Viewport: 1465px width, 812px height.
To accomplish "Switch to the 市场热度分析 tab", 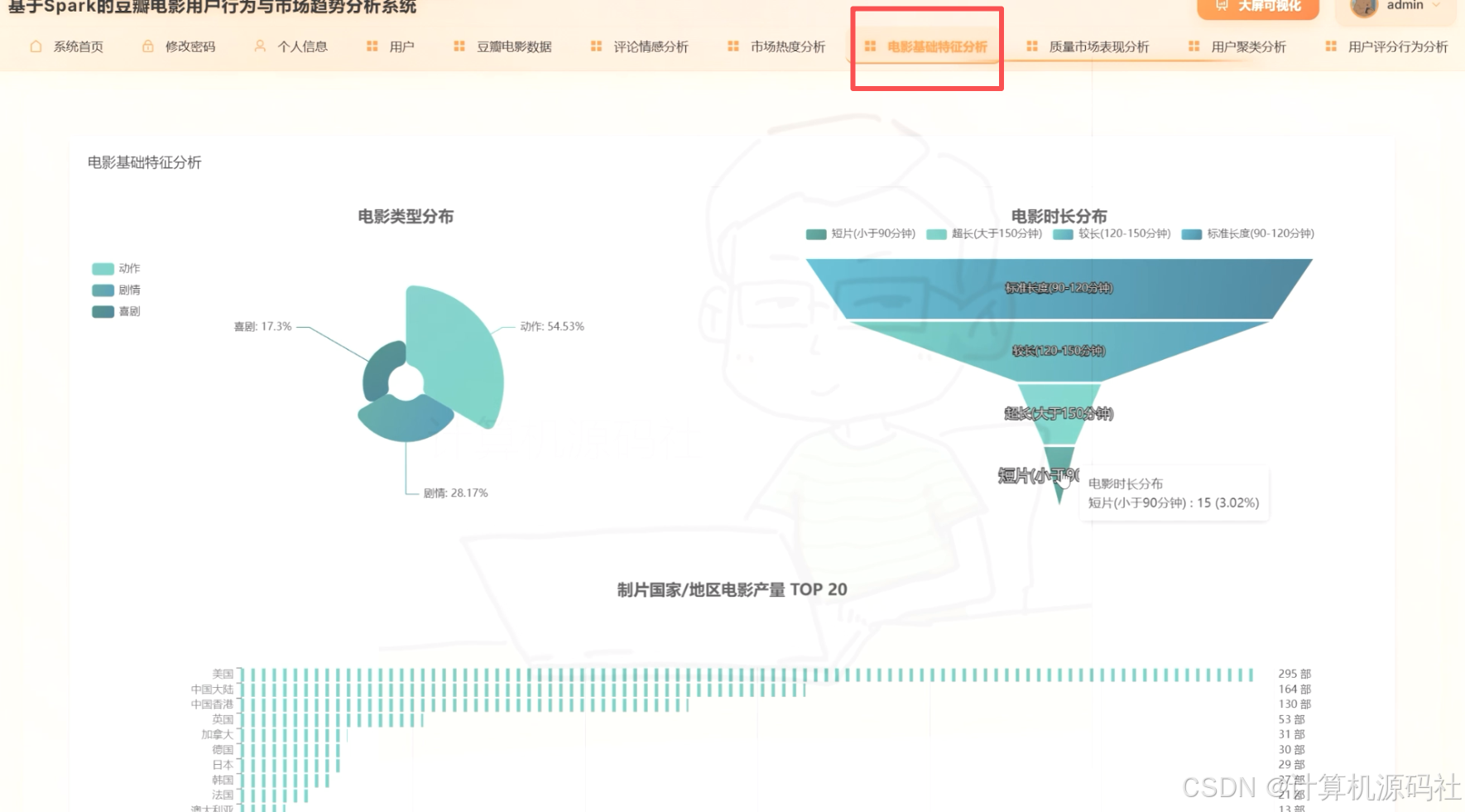I will click(787, 46).
